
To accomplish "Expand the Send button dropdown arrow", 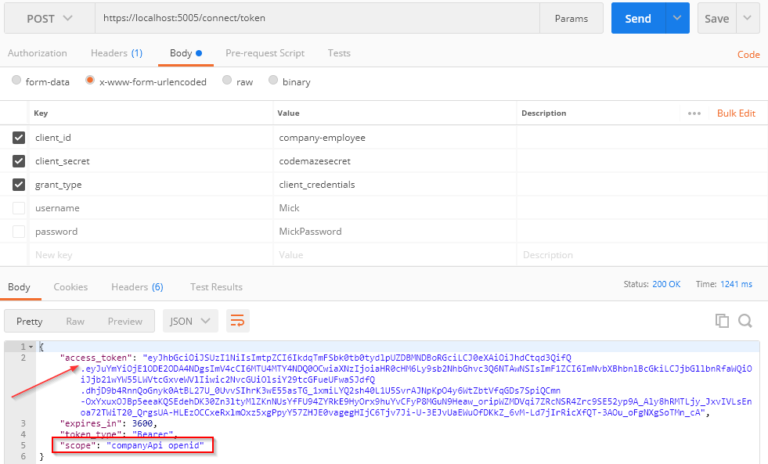I will pos(679,19).
